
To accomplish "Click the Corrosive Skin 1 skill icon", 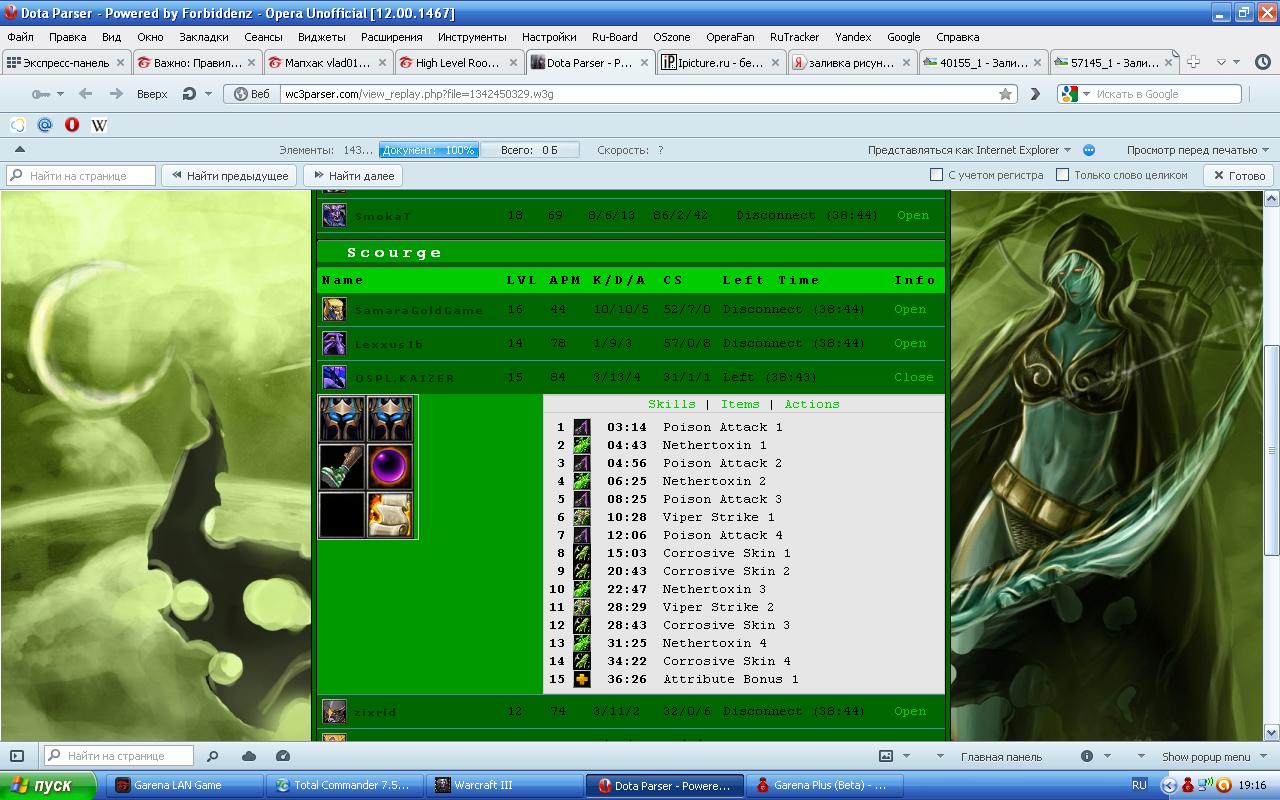I will point(582,553).
